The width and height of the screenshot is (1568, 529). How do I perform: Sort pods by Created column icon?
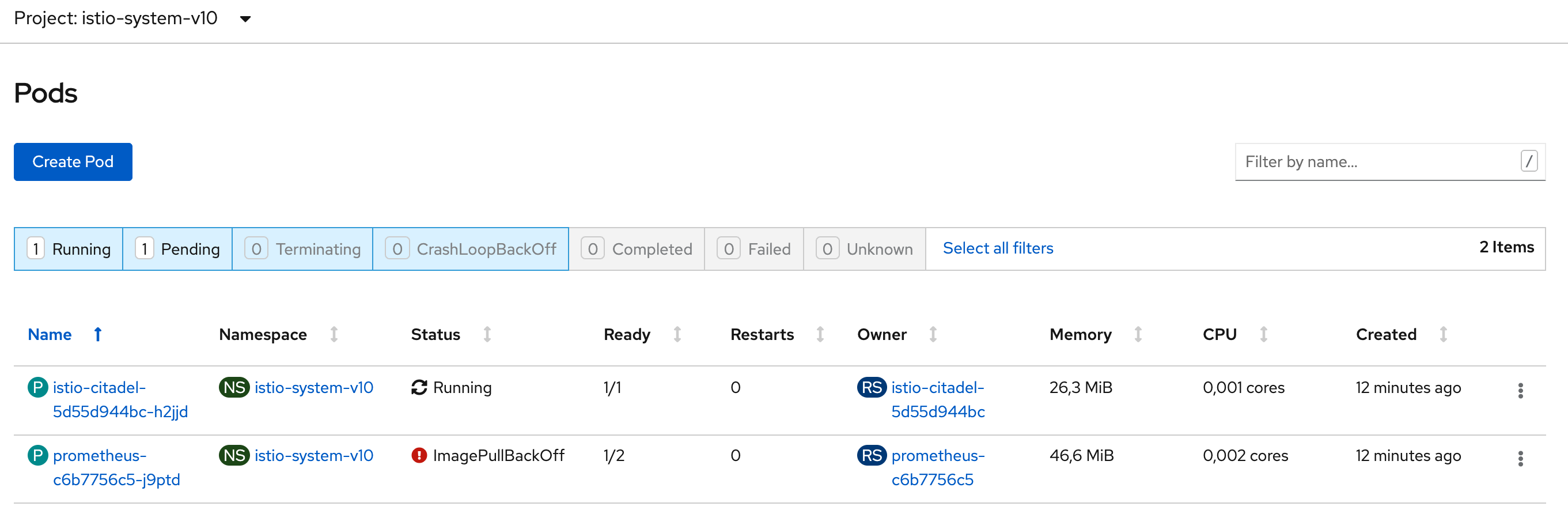1443,334
